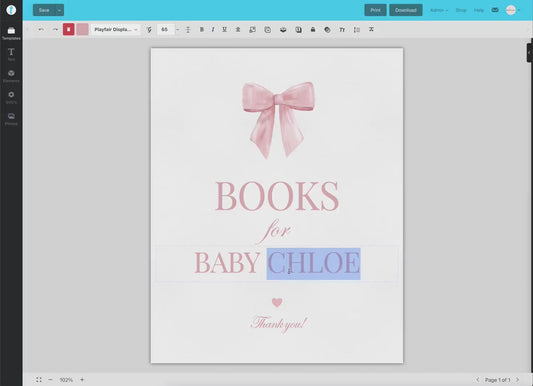Image resolution: width=533 pixels, height=386 pixels.
Task: Click the Download button
Action: pos(406,10)
